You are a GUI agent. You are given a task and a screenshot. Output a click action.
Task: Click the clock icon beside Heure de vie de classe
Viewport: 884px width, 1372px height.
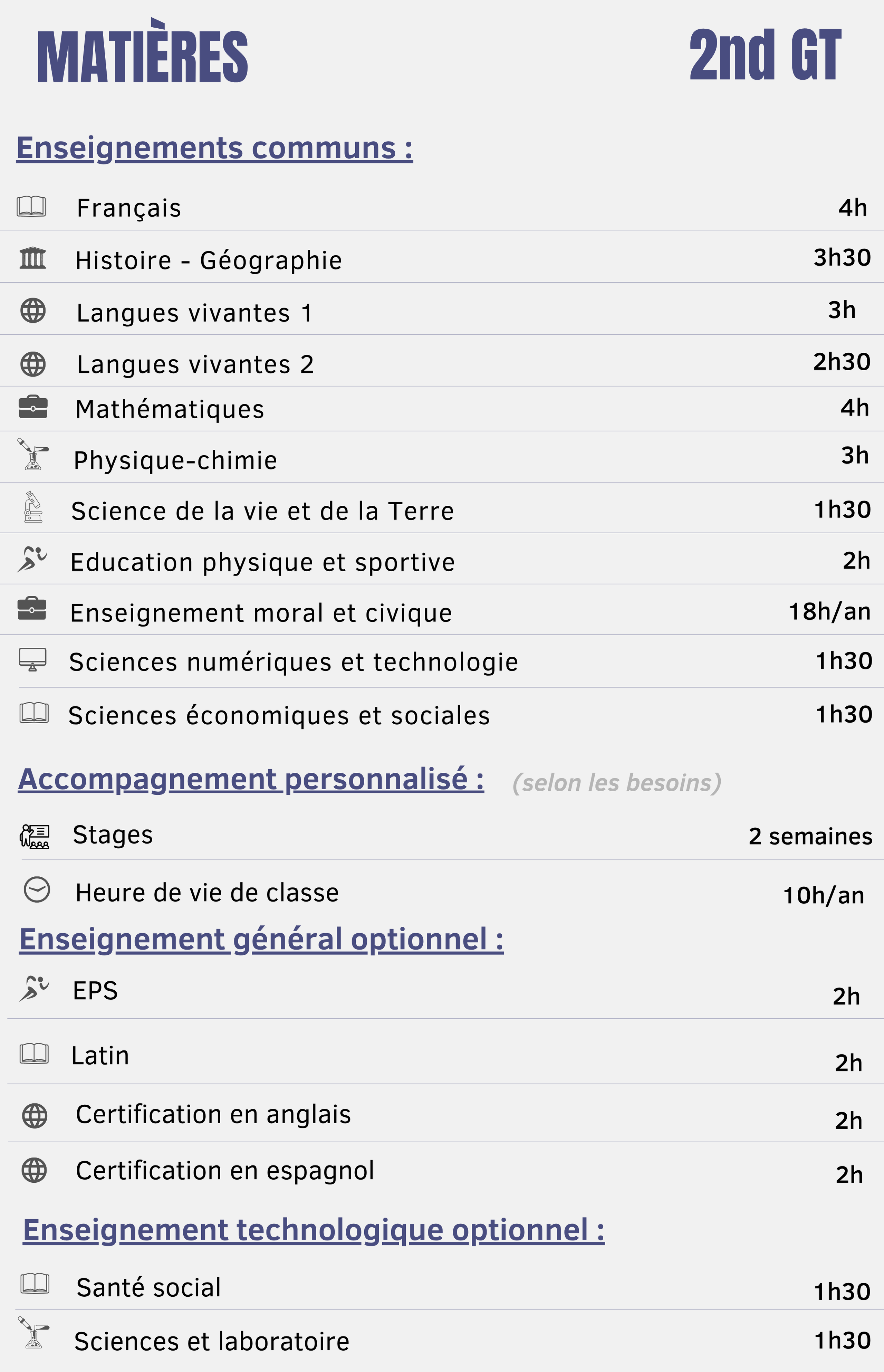pyautogui.click(x=37, y=890)
